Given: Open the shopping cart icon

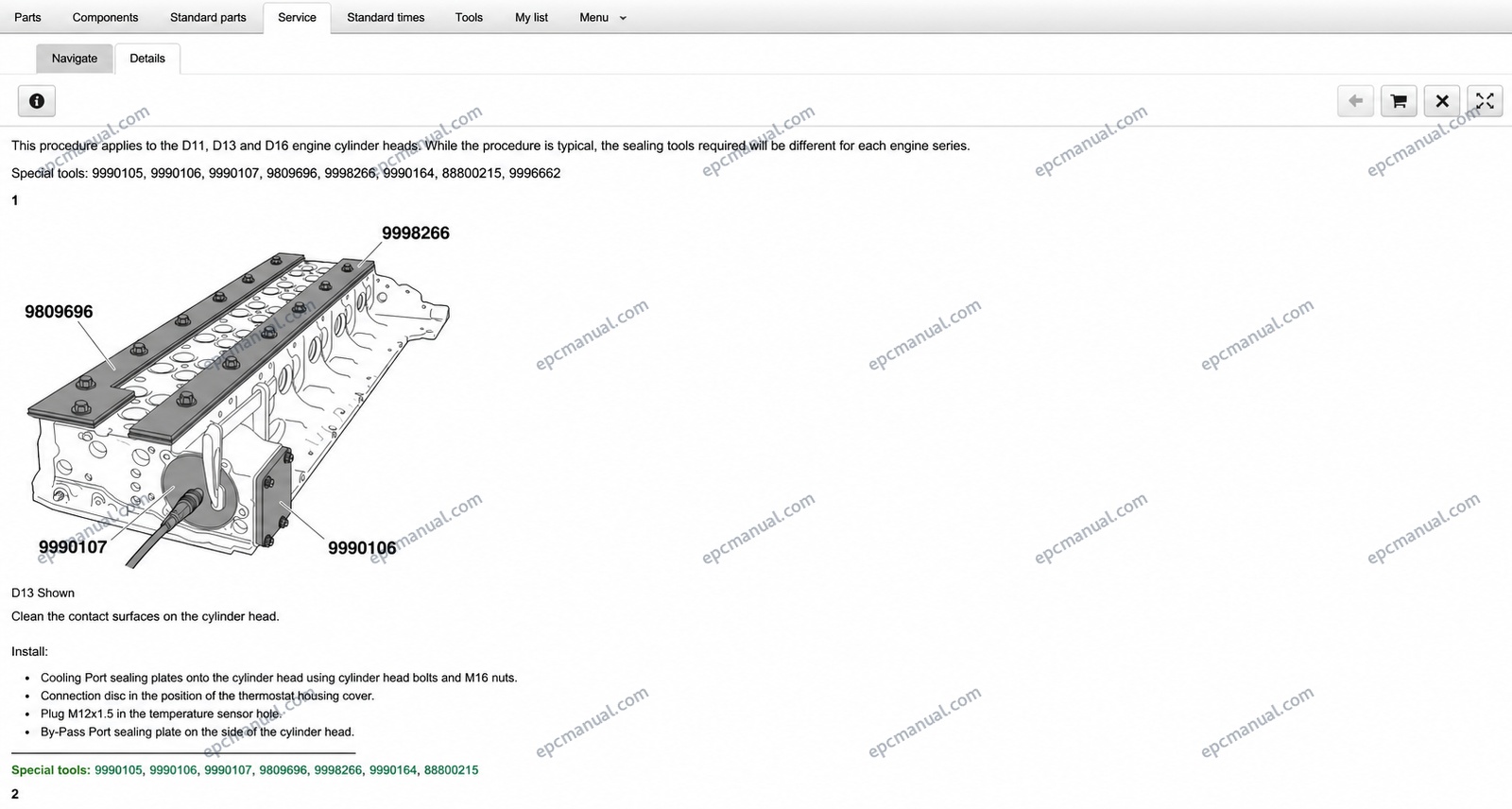Looking at the screenshot, I should (x=1399, y=101).
